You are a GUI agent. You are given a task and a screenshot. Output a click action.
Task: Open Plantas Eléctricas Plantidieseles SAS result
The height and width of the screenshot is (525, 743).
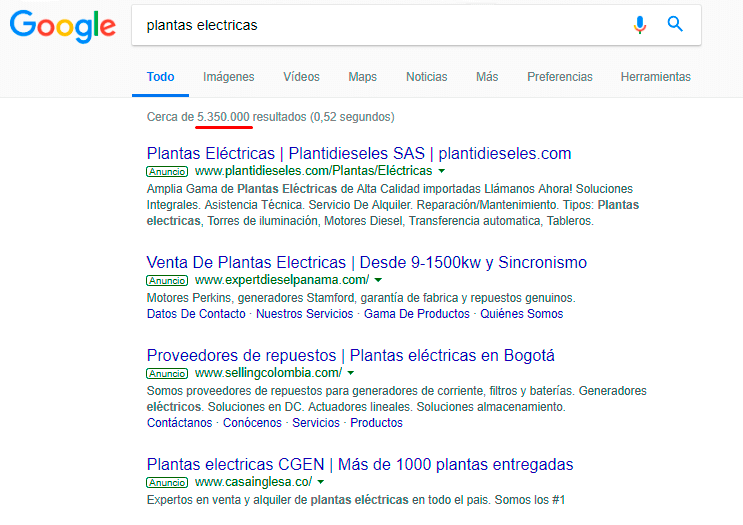[359, 154]
